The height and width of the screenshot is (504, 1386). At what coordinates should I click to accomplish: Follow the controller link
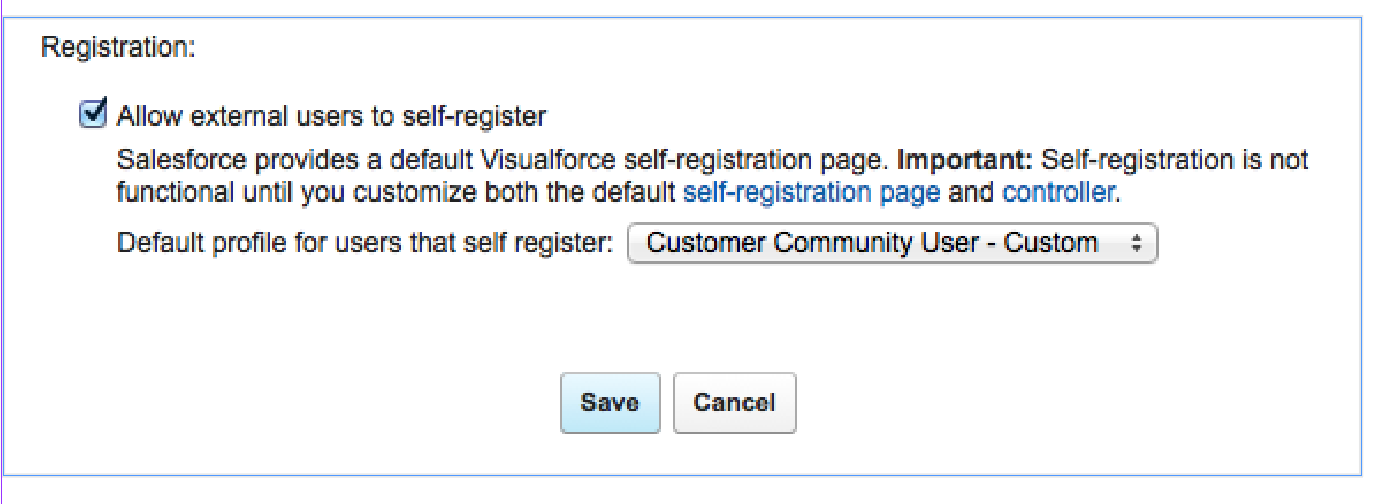point(1058,193)
